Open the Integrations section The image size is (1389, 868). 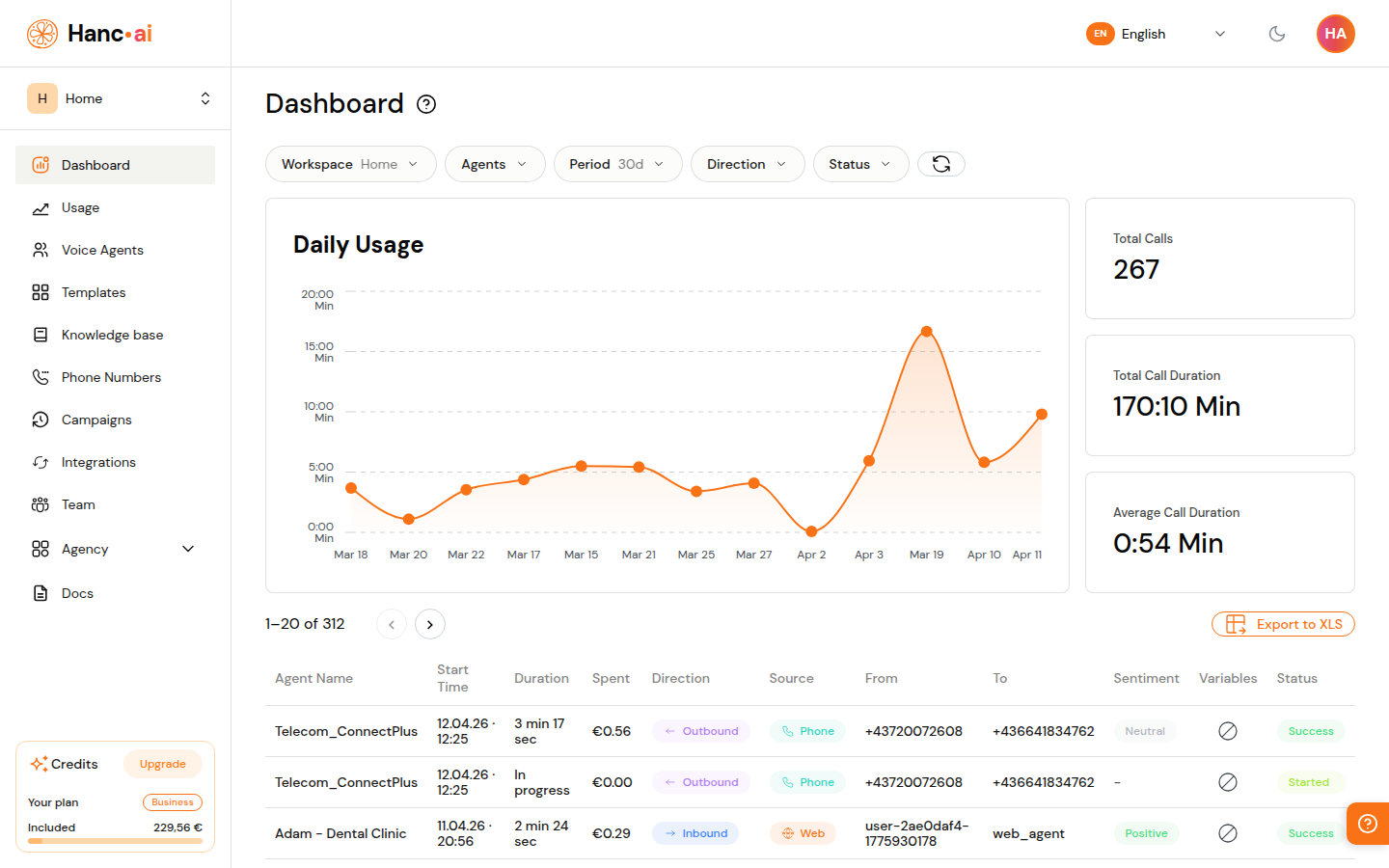click(x=96, y=462)
